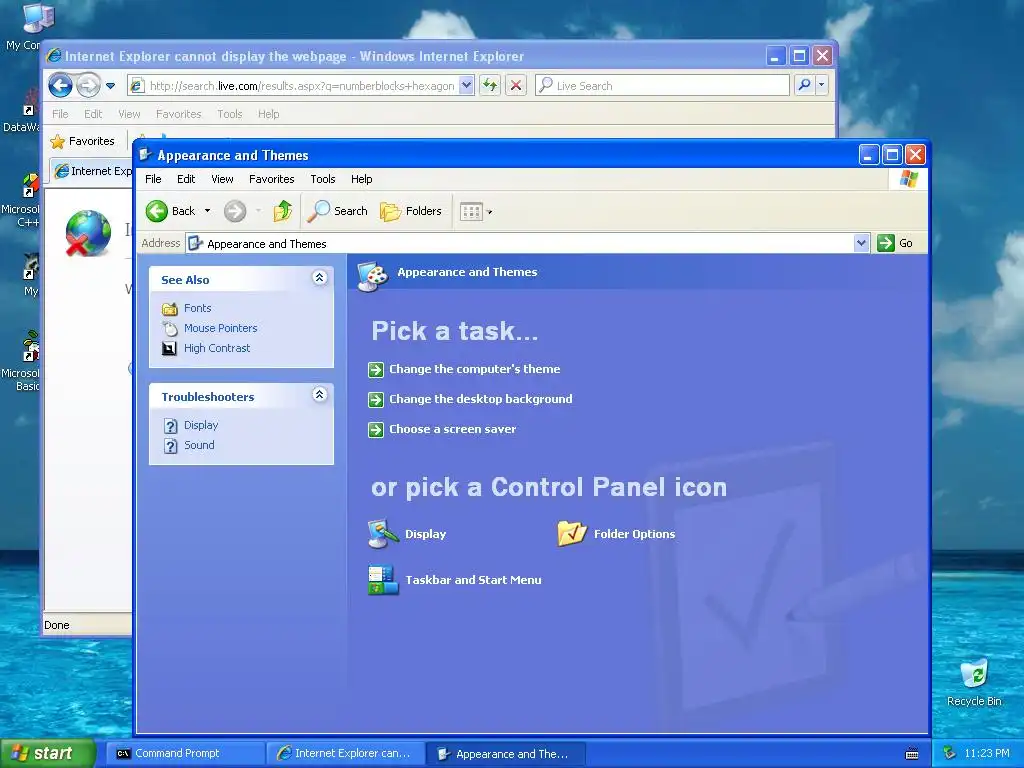
Task: Open Help menu in Internet Explorer
Action: (268, 114)
